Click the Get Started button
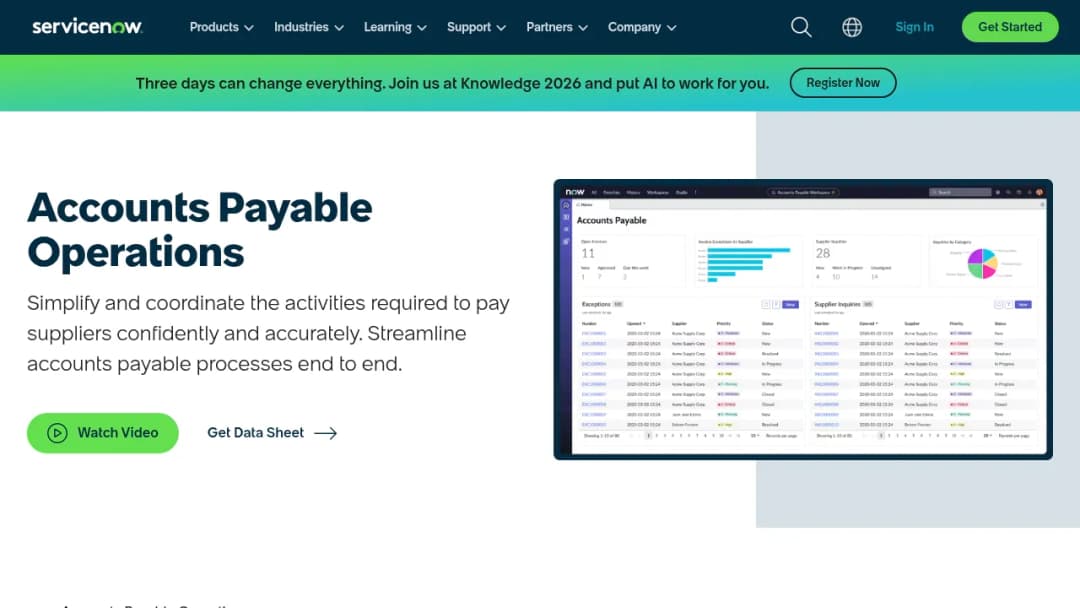This screenshot has height=608, width=1080. point(1010,27)
